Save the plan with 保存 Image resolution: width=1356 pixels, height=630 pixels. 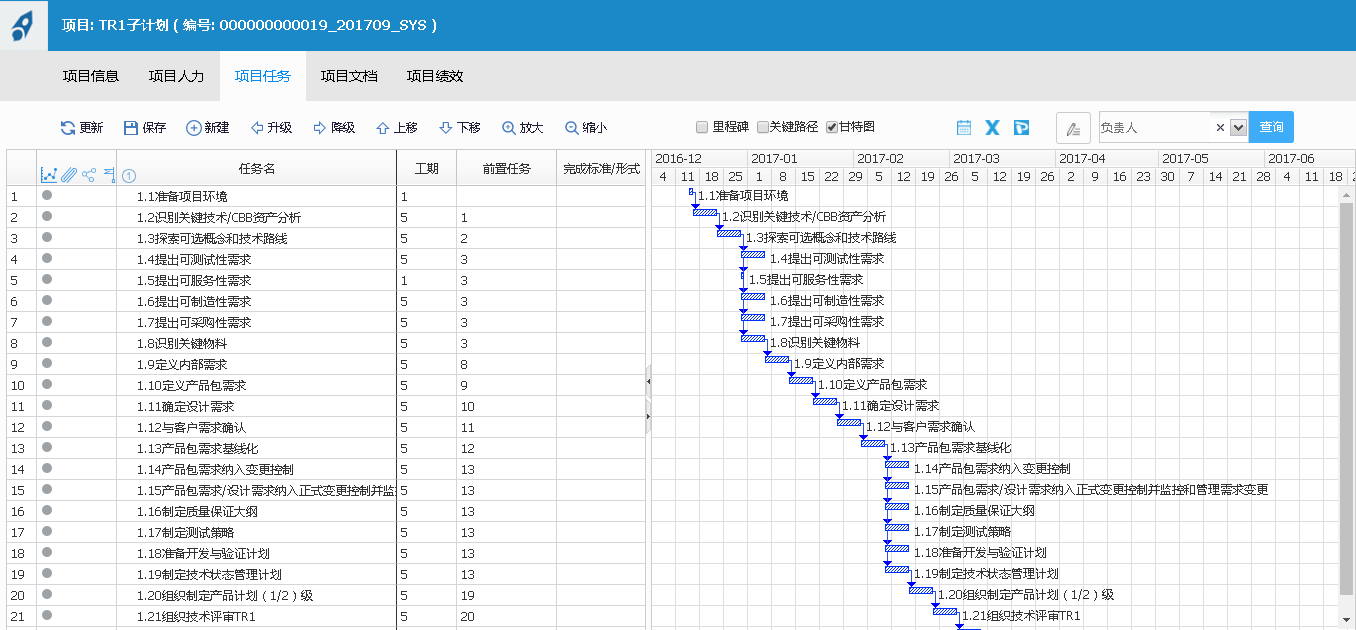pos(131,128)
